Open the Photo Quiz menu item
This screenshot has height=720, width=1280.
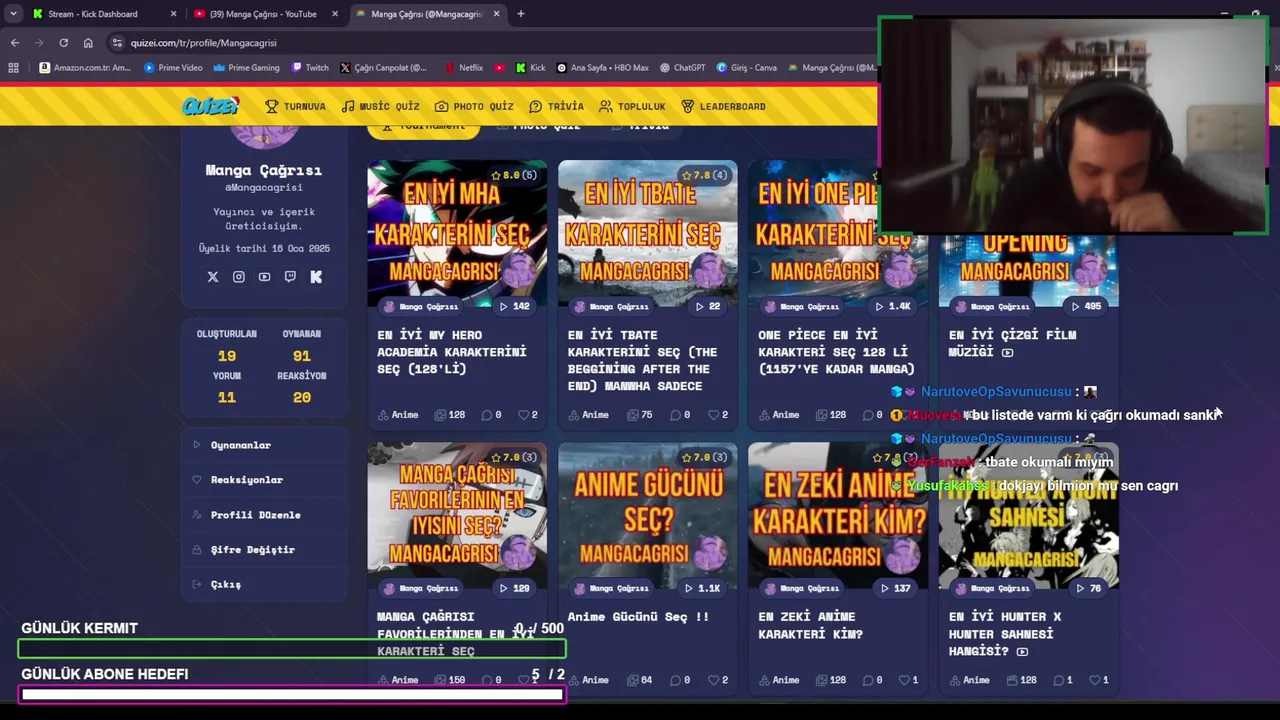pyautogui.click(x=474, y=106)
